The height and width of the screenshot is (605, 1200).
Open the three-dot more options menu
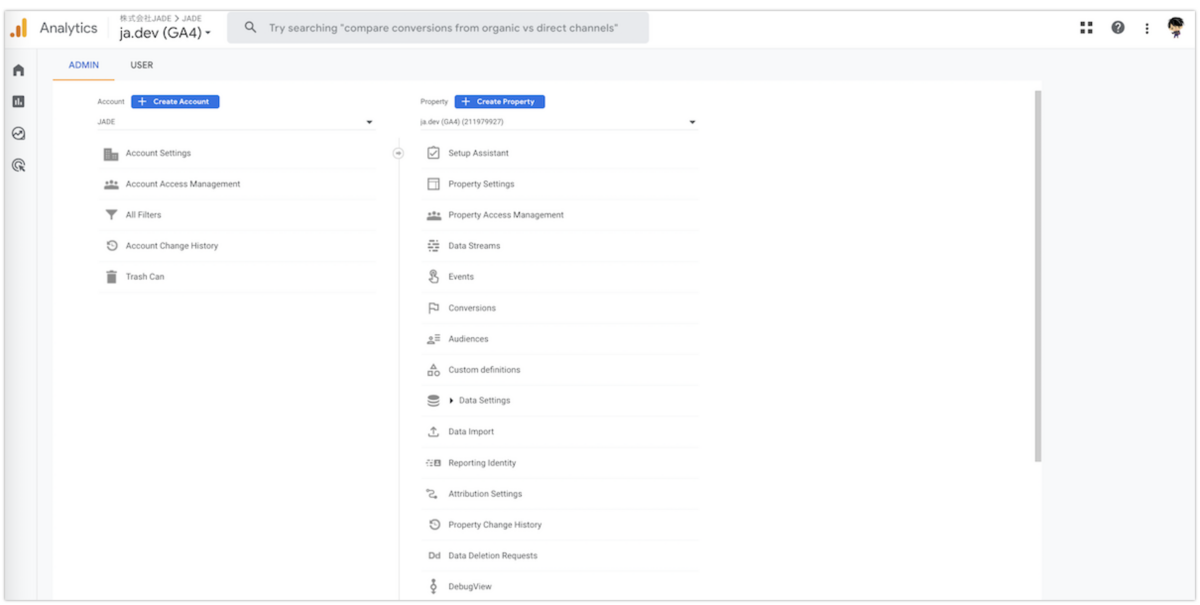1147,28
